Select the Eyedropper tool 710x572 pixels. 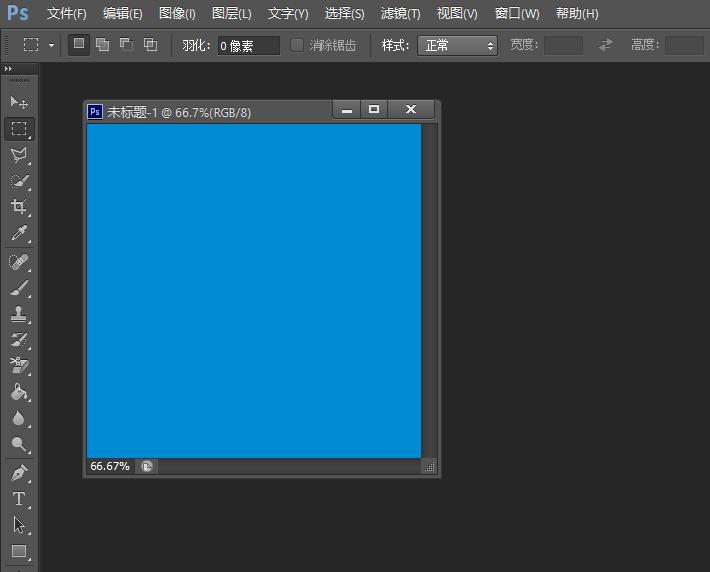tap(19, 234)
